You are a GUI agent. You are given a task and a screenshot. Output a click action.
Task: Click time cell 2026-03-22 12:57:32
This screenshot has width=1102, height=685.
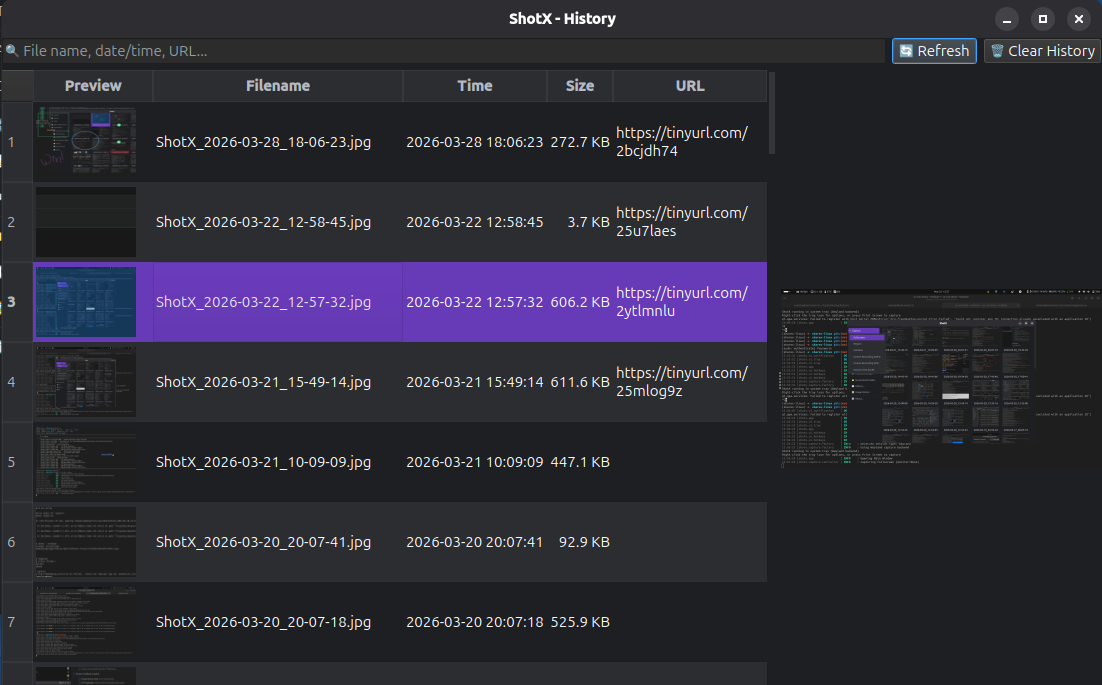(x=474, y=302)
